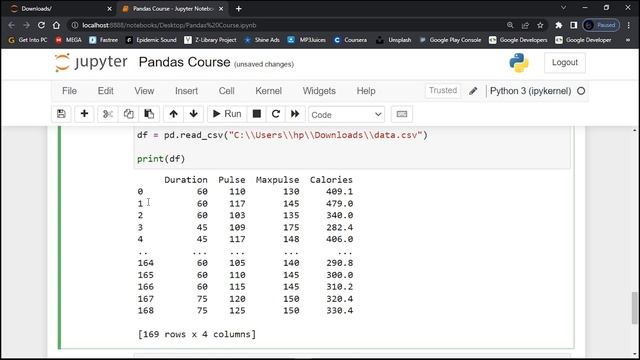The image size is (640, 360).
Task: Click the '[169 rows x 4 columns]' text
Action: pyautogui.click(x=197, y=334)
